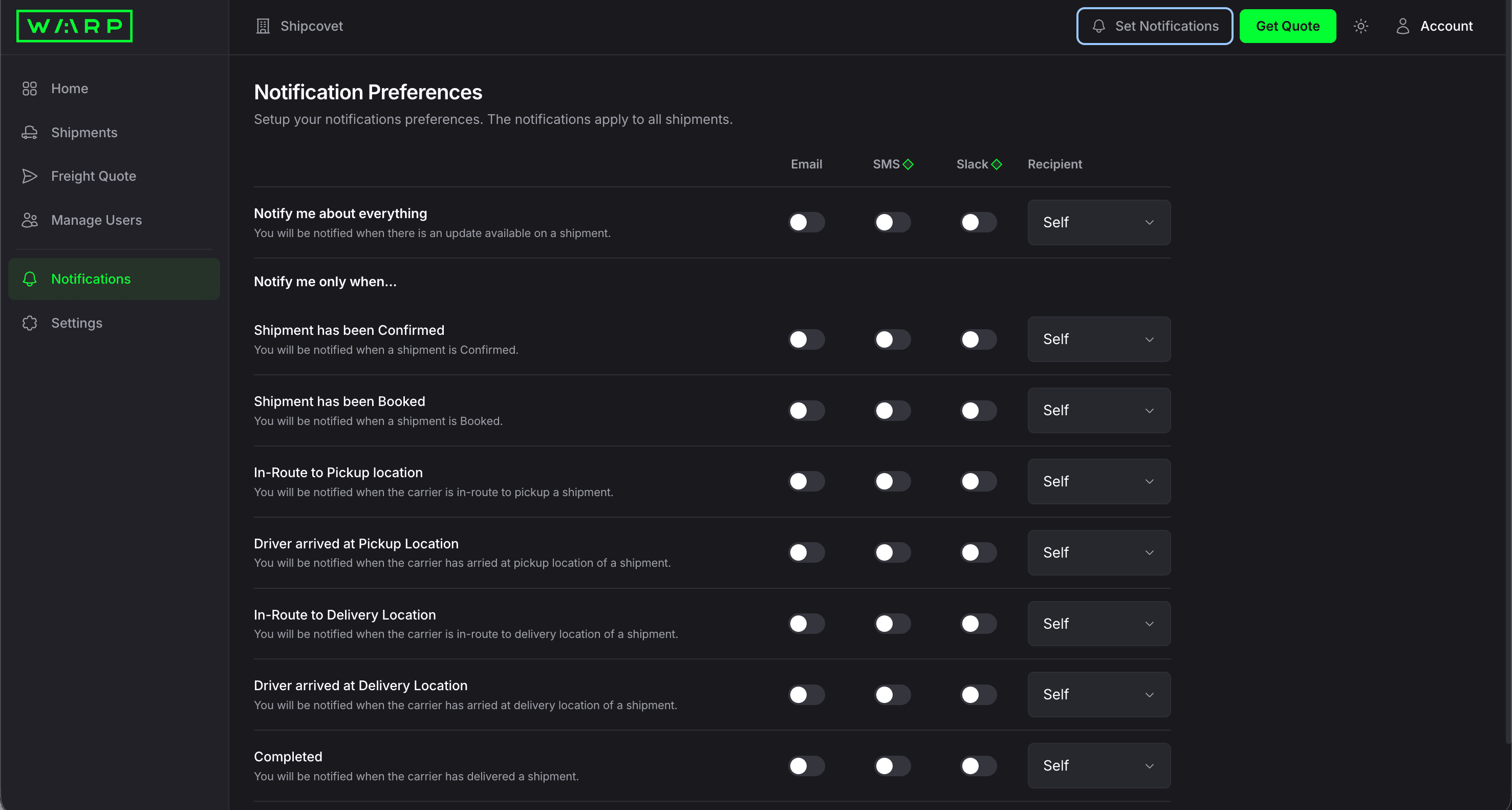Open the recipient dropdown for Driver arrived at Delivery Location

pos(1099,694)
